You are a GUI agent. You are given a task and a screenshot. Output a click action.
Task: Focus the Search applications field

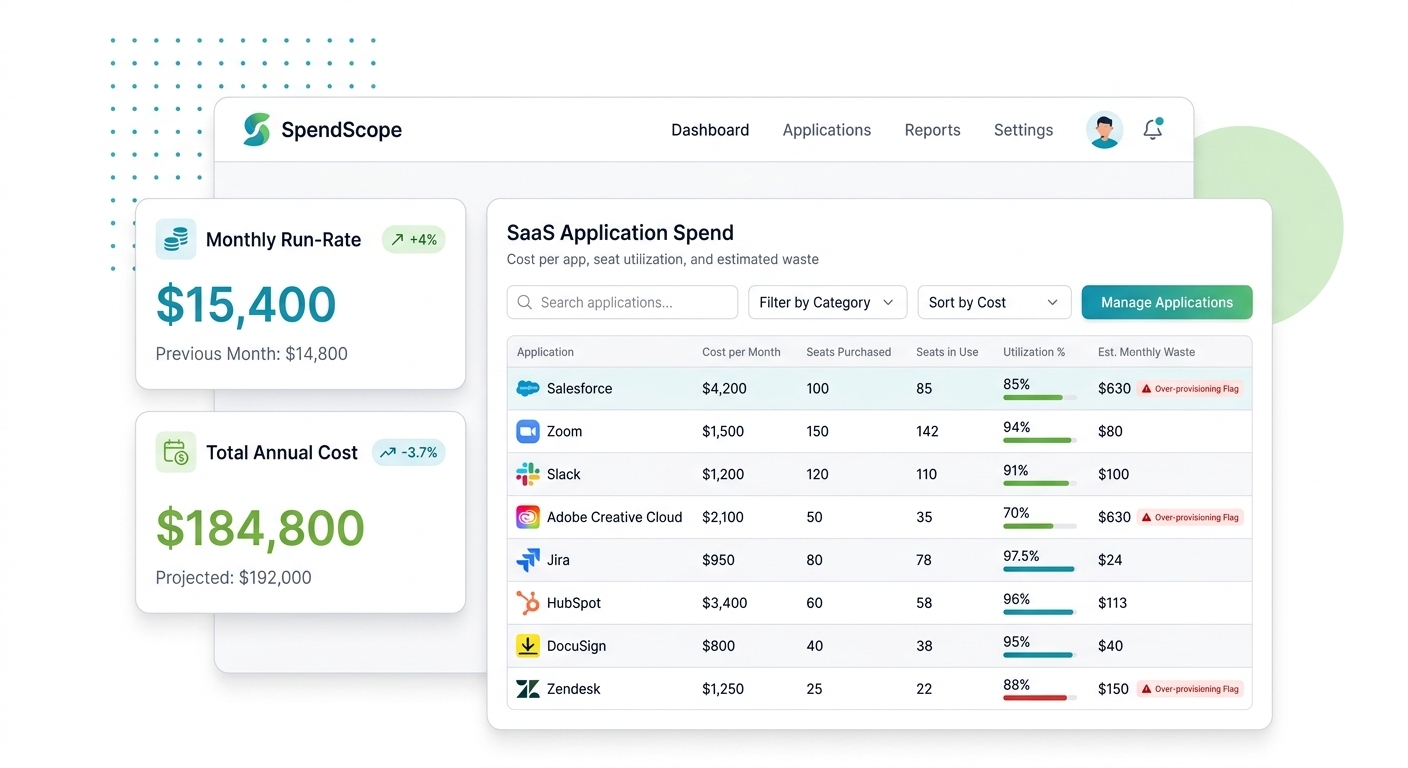pos(622,302)
